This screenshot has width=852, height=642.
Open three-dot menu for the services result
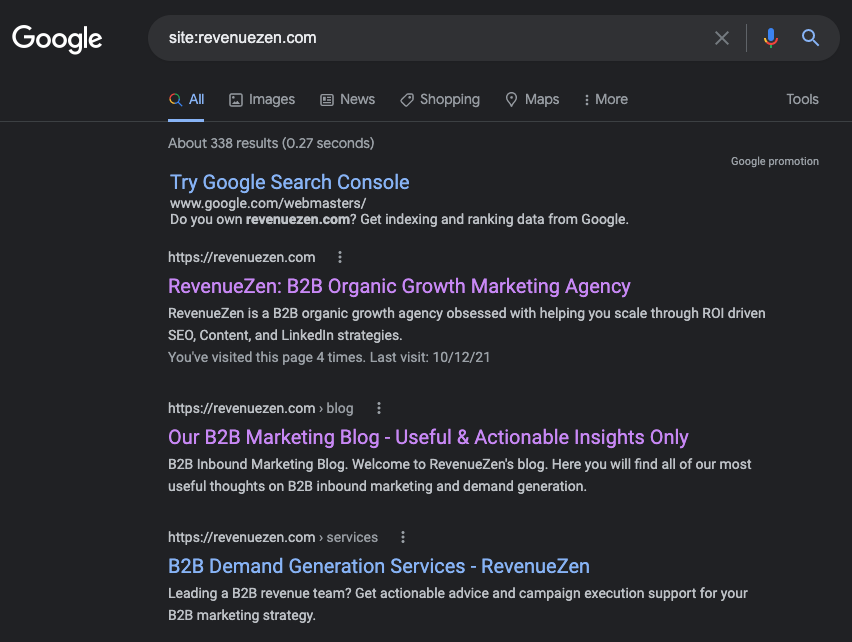point(403,537)
